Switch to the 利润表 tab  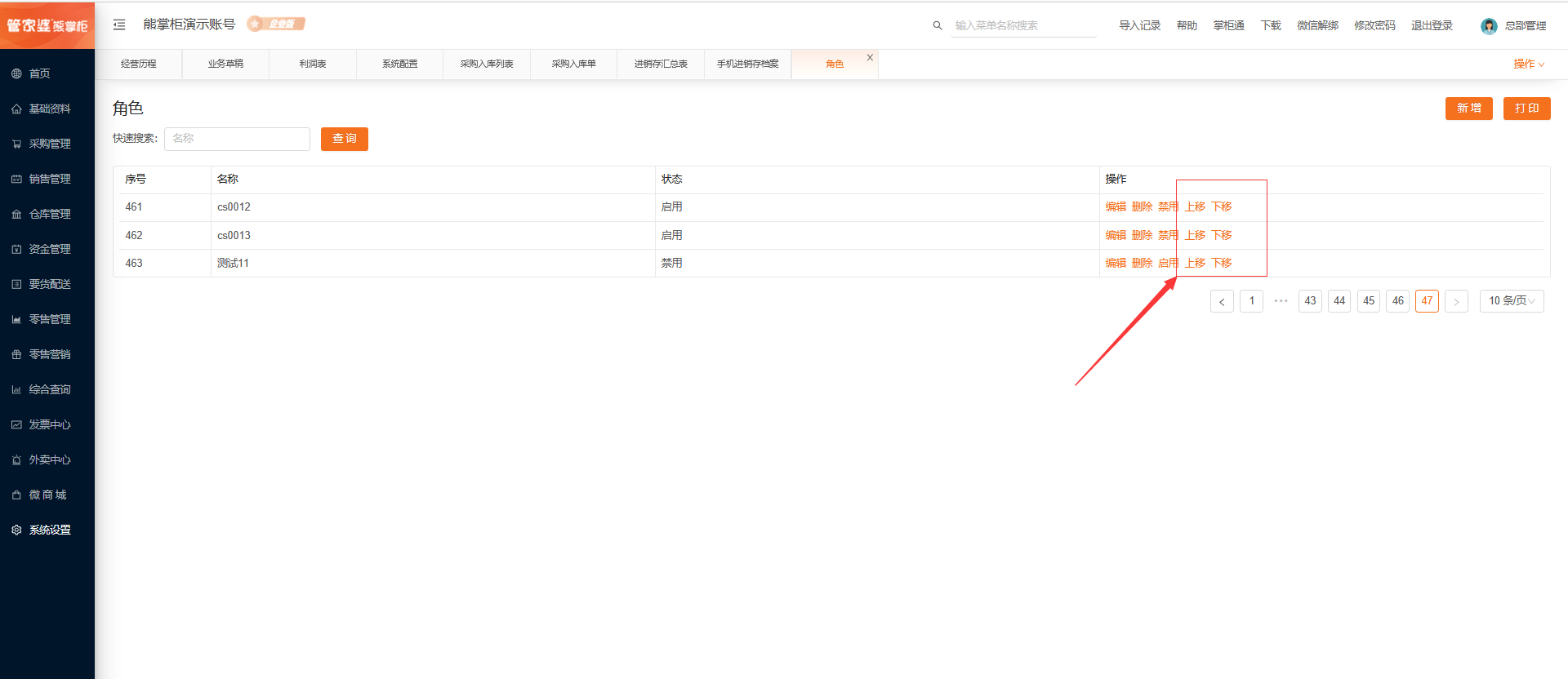[313, 64]
